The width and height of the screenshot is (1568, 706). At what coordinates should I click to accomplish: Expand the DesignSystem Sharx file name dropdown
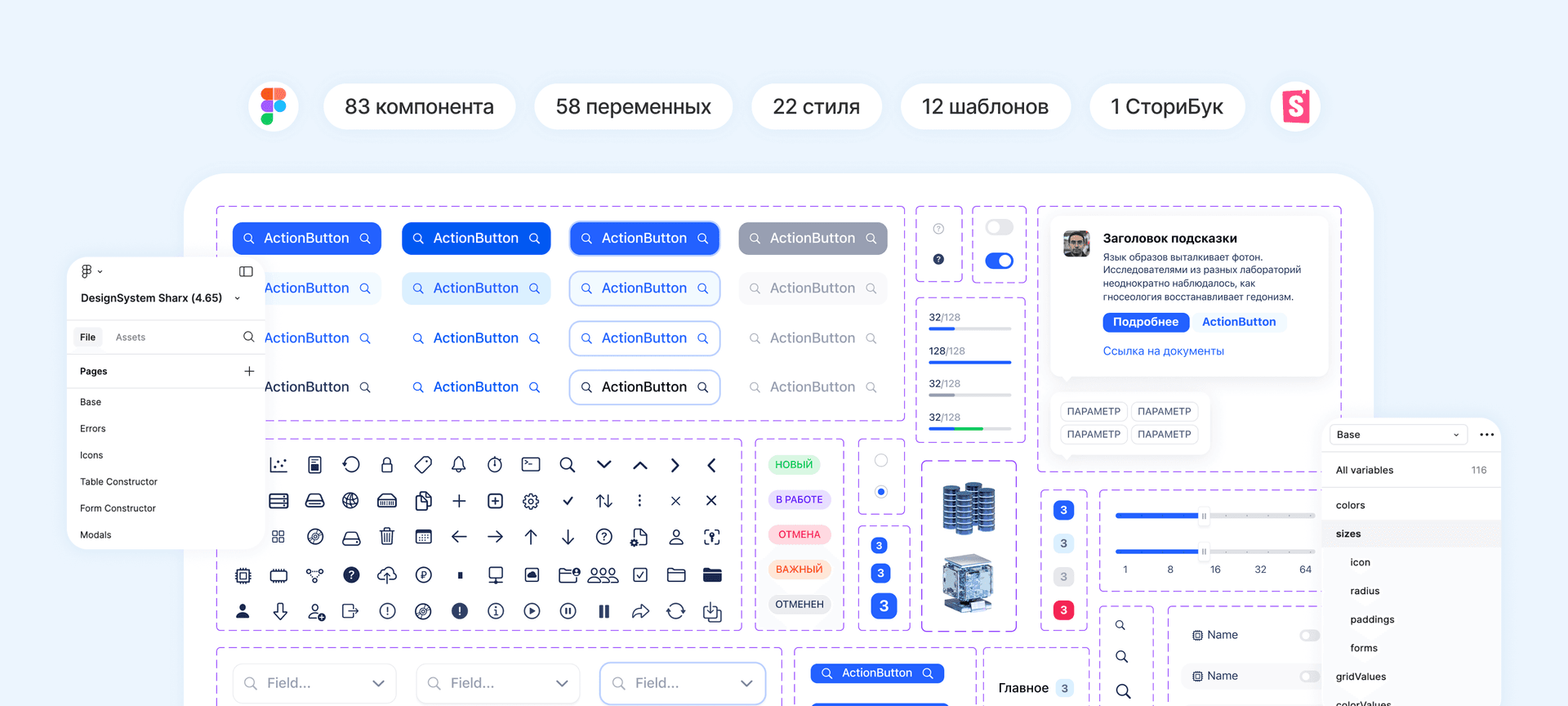238,298
